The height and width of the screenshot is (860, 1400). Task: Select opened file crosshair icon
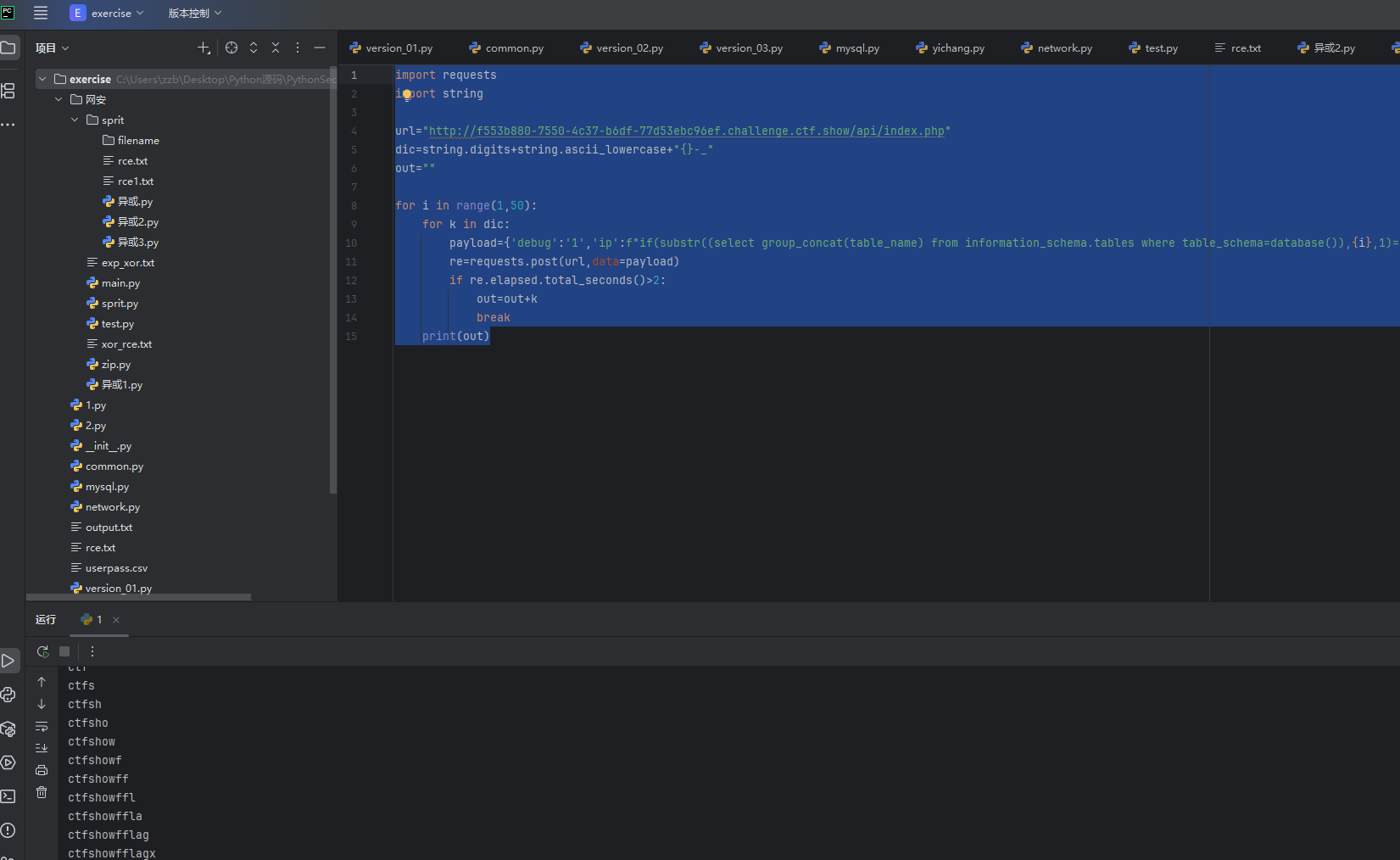231,47
